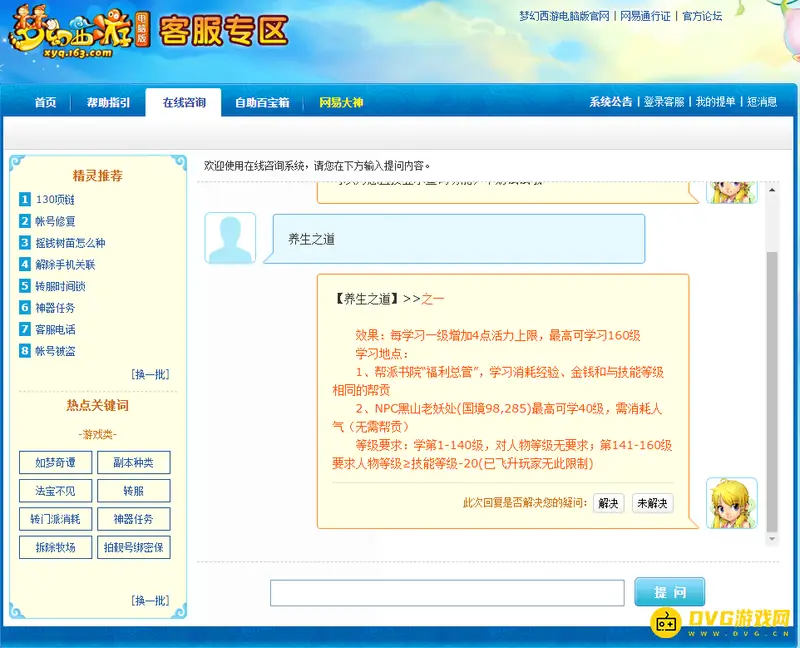Click the 梦幻西游 game logo
Image resolution: width=800 pixels, height=648 pixels.
(x=79, y=32)
